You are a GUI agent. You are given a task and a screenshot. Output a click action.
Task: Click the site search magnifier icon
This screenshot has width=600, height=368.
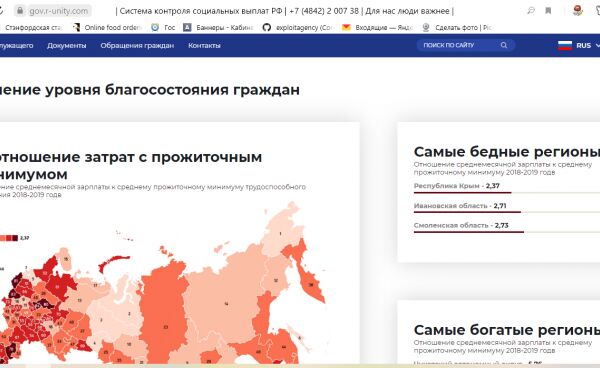tap(504, 45)
